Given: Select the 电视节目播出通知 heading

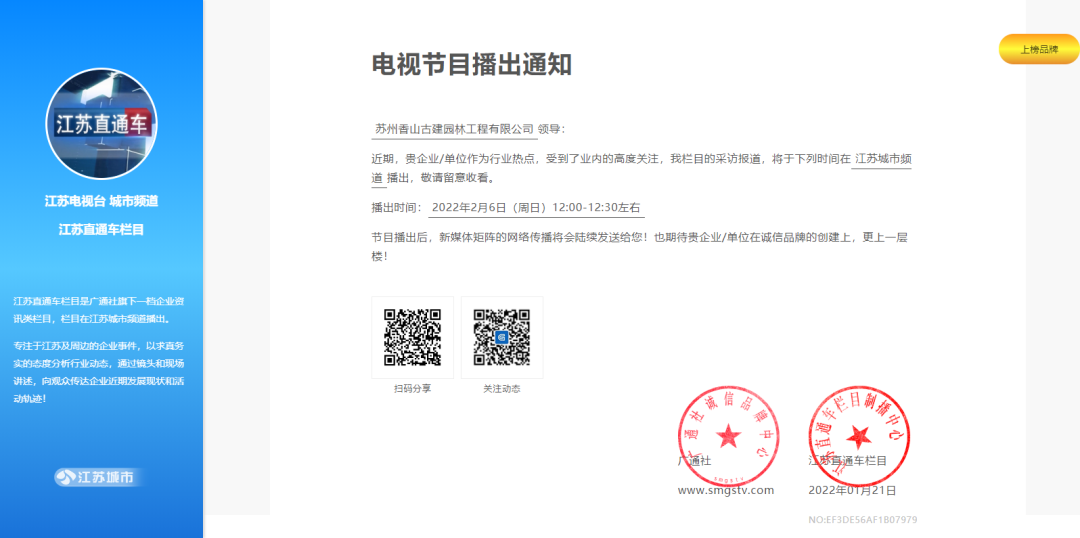Looking at the screenshot, I should (471, 65).
